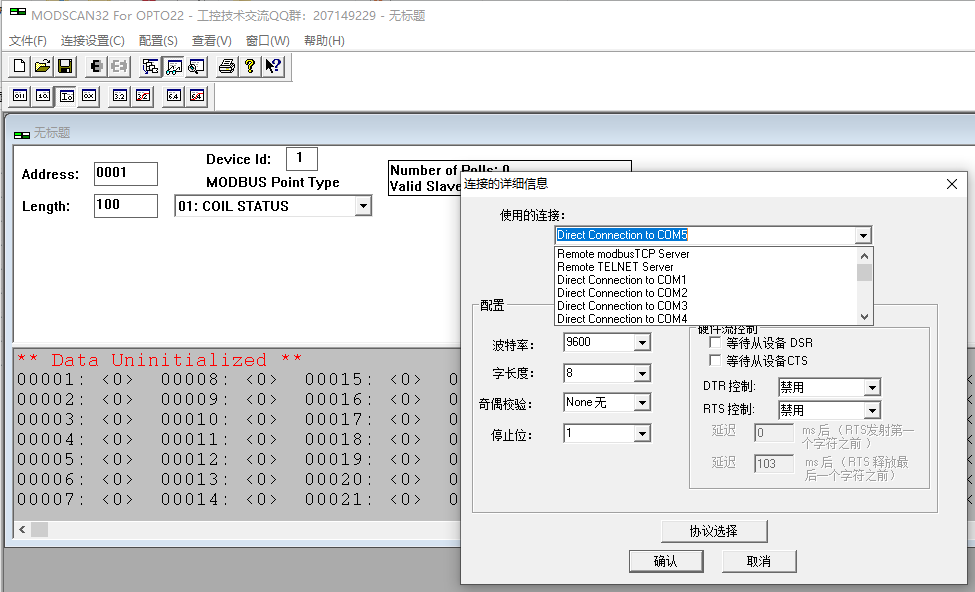Confirm the dialog with 确认
The image size is (975, 592).
(666, 561)
